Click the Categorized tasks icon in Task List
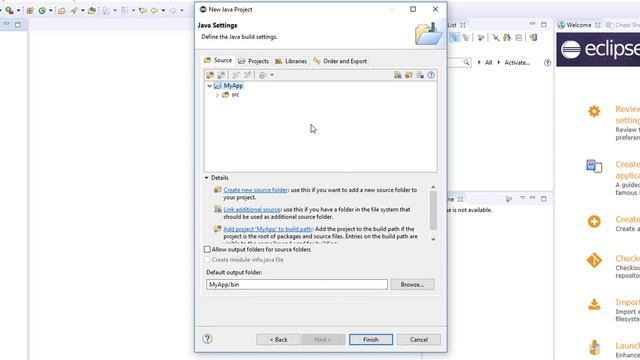This screenshot has height=360, width=640. (455, 38)
